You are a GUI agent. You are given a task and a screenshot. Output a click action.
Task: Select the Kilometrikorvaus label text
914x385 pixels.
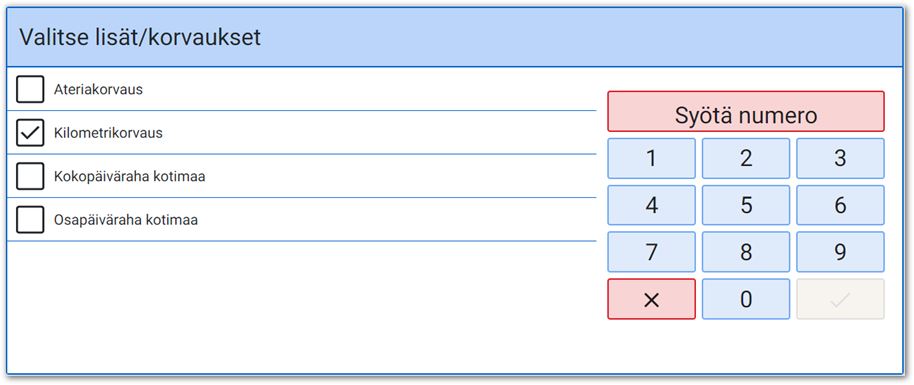click(x=108, y=133)
